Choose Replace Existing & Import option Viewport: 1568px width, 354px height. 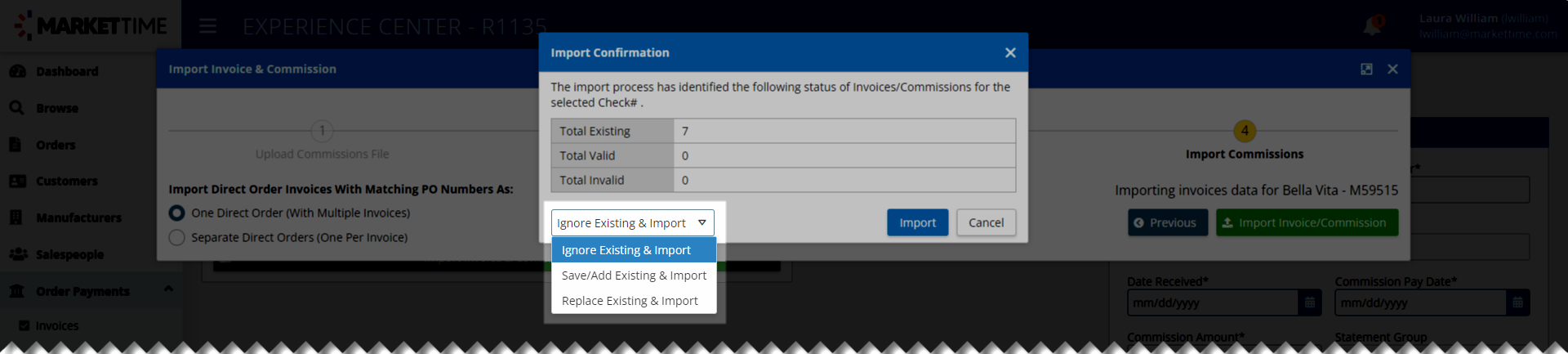[x=630, y=301]
